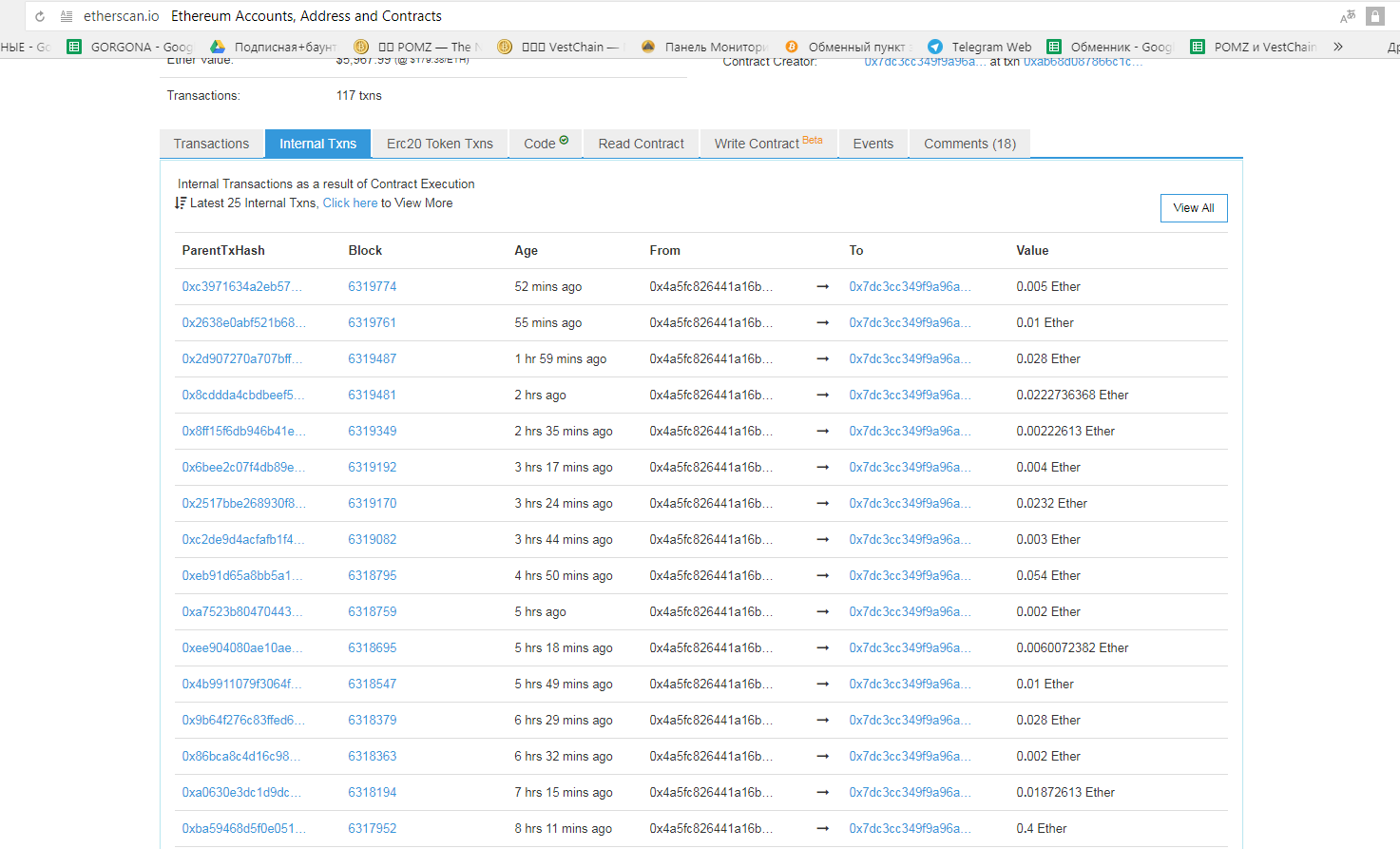Screen dimensions: 1400x849
Task: Click the From address in block 6318759 row
Action: click(x=711, y=611)
